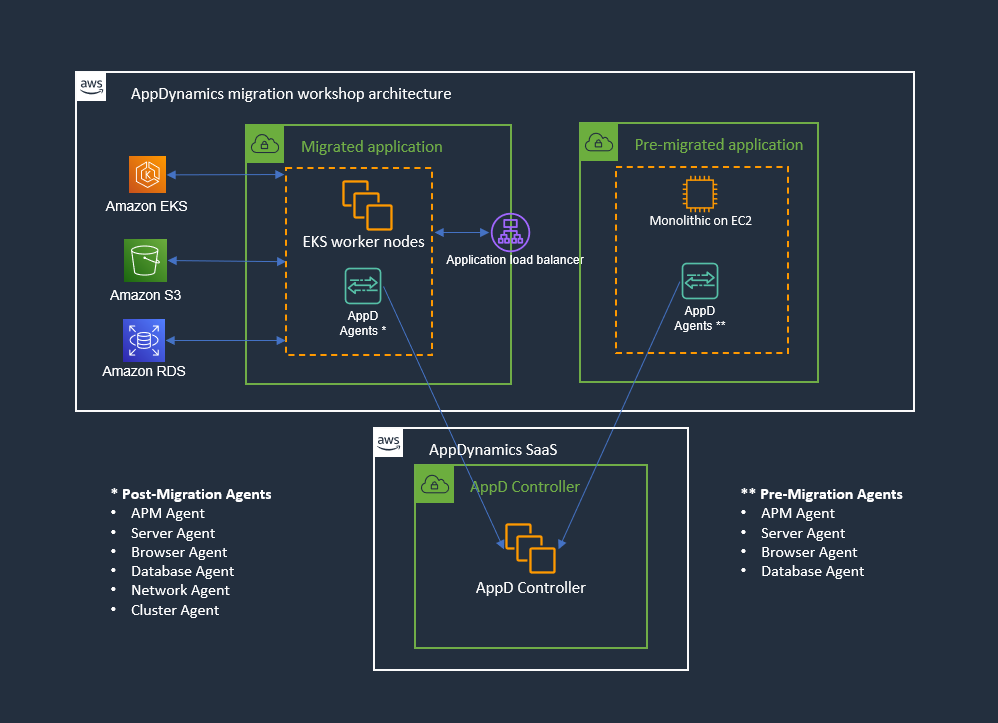Select the AppD Controller instances icon
The height and width of the screenshot is (723, 998).
click(530, 547)
